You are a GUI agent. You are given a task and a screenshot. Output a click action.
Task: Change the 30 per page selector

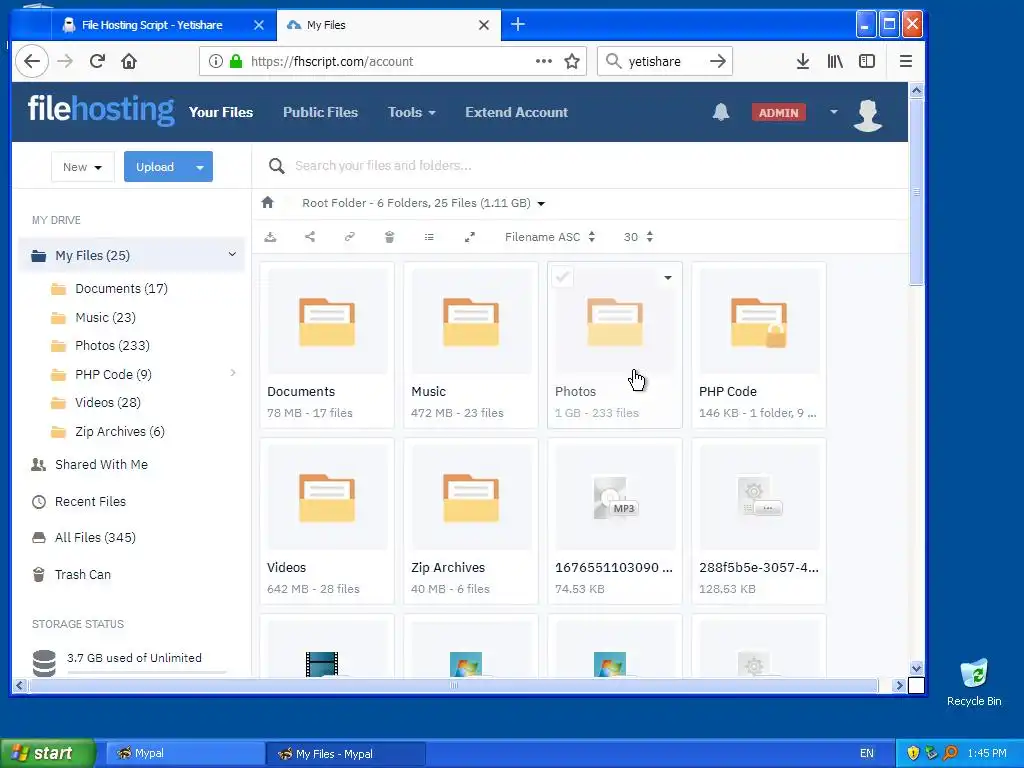[638, 237]
